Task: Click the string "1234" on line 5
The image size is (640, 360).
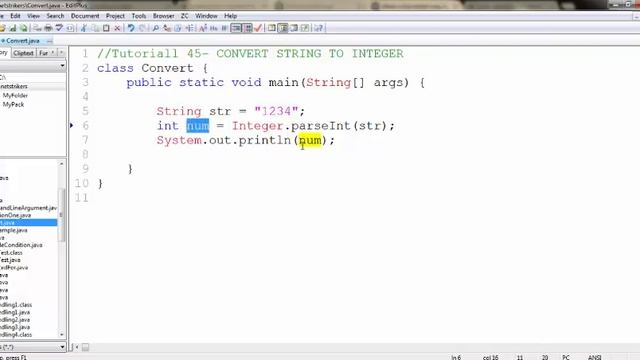Action: [x=276, y=111]
